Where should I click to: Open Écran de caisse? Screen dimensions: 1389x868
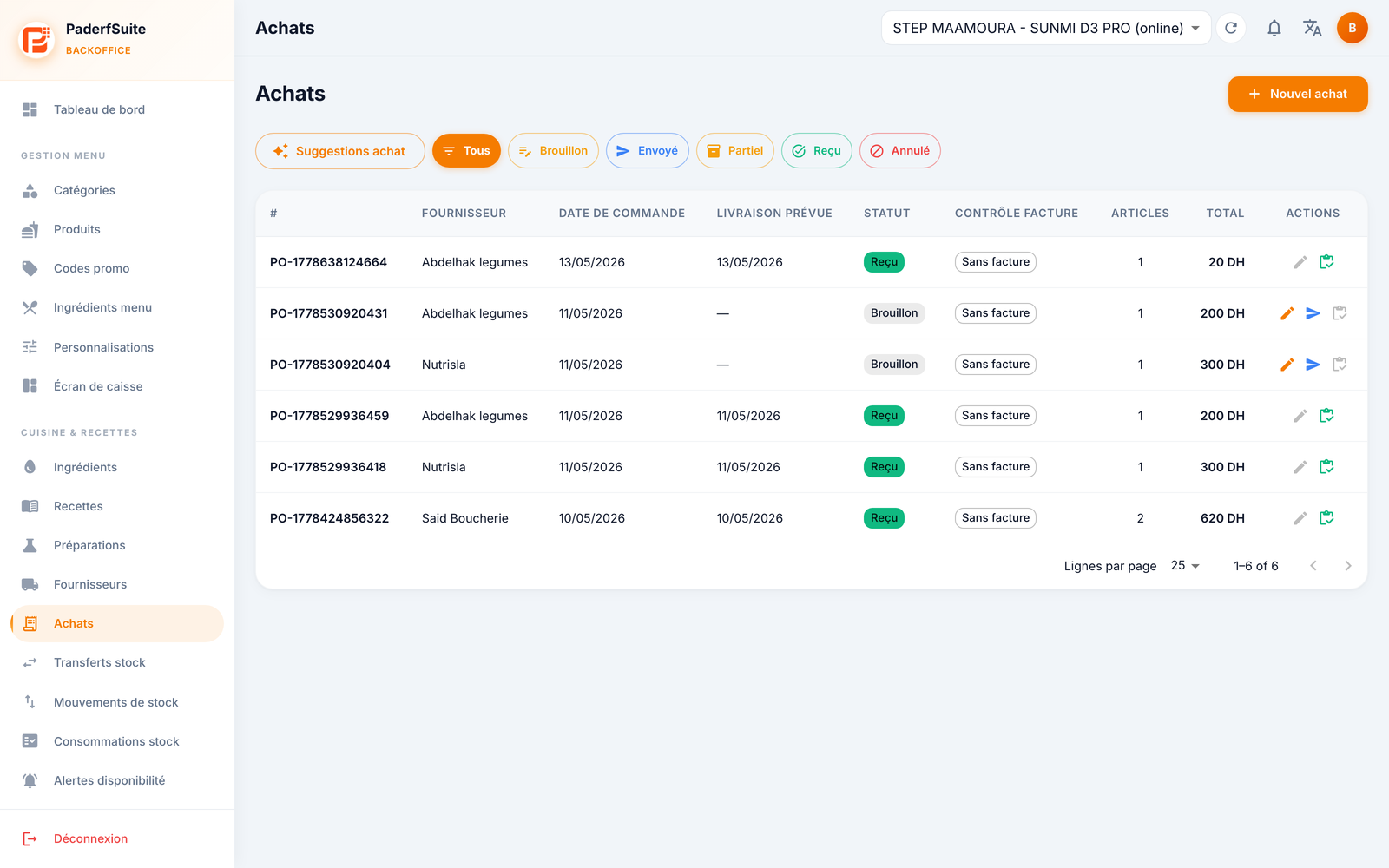coord(117,386)
